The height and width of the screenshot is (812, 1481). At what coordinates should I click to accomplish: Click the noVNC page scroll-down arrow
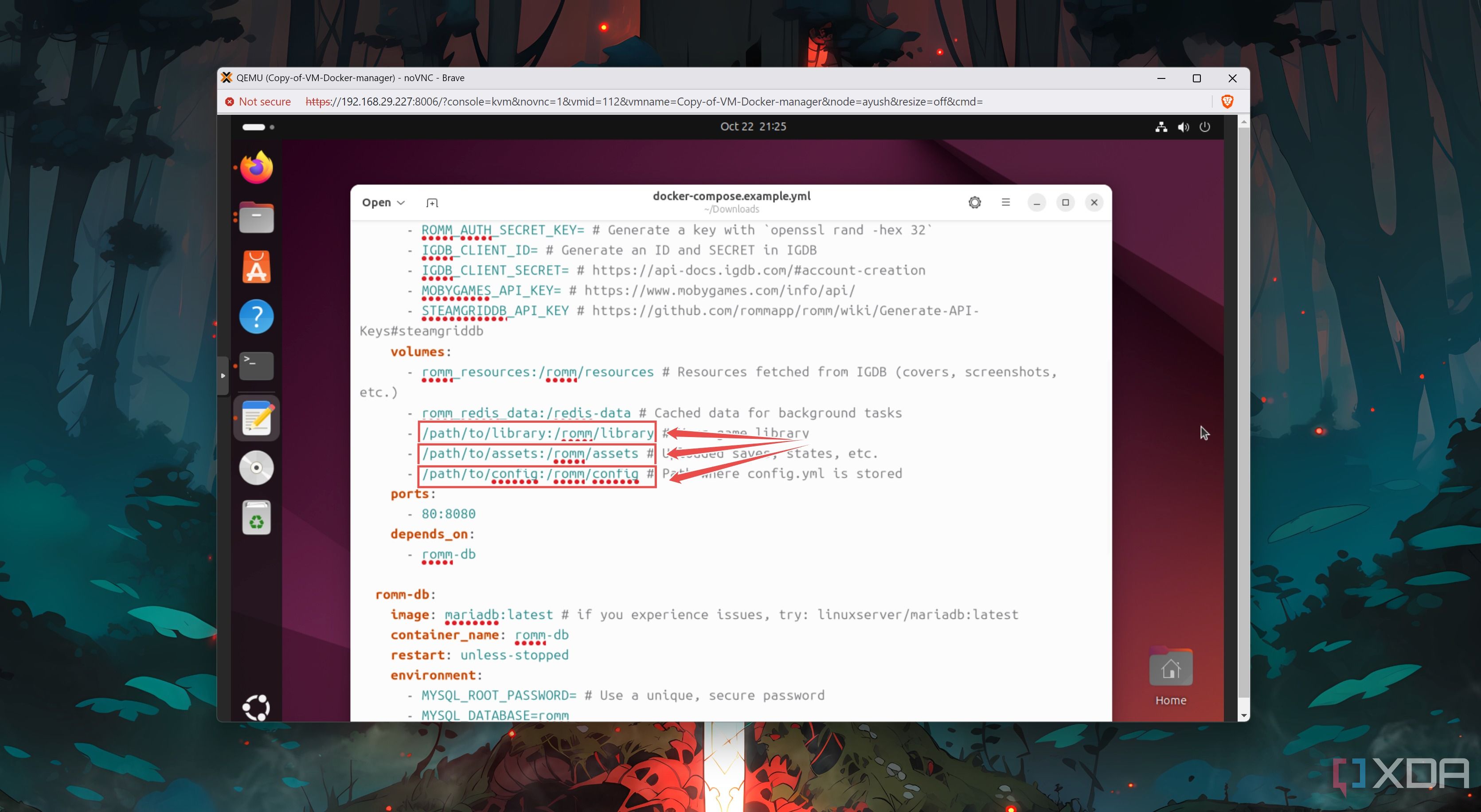pyautogui.click(x=1244, y=716)
